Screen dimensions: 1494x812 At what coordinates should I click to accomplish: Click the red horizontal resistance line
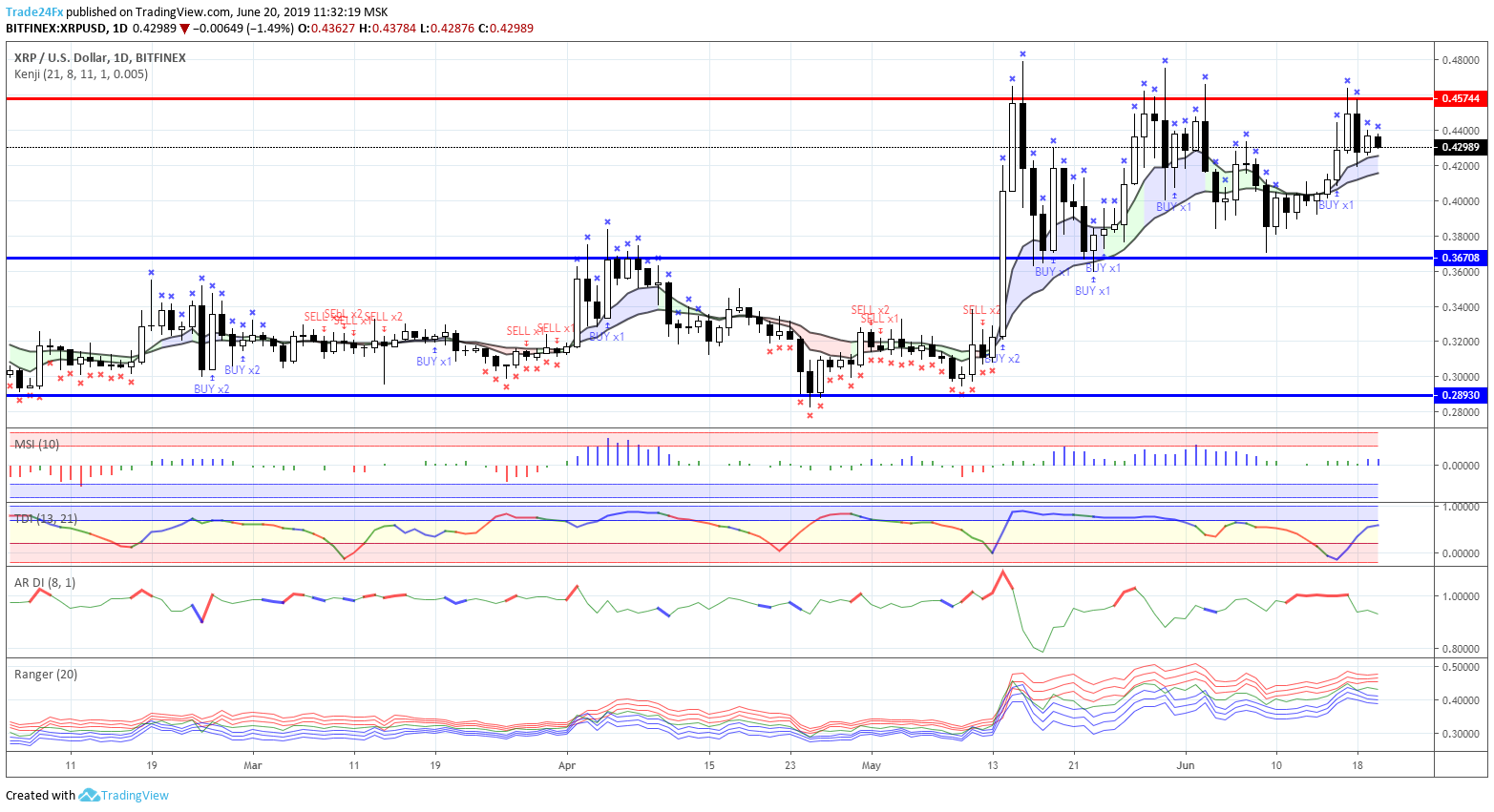(x=720, y=98)
